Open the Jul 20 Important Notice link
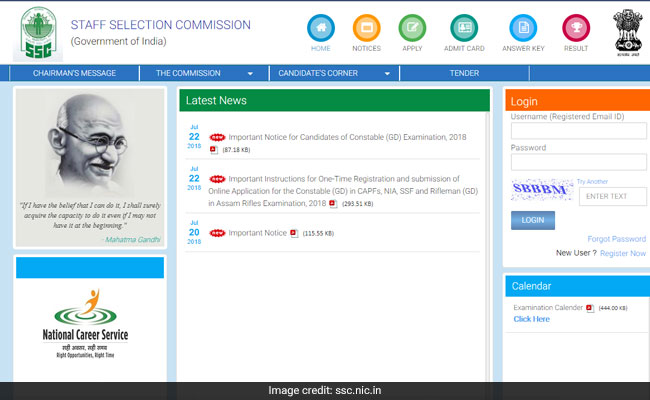 257,233
